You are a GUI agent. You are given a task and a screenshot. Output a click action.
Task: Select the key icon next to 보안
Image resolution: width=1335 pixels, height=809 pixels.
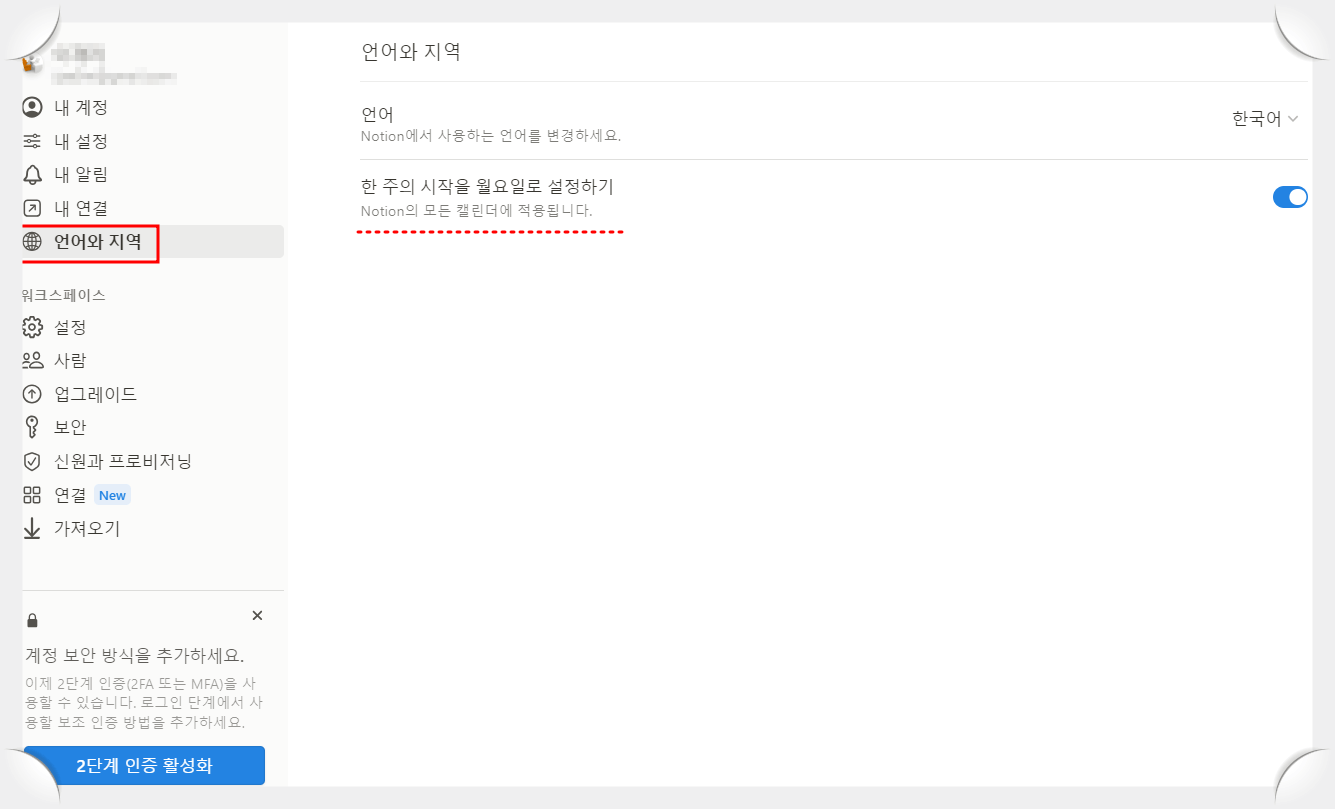coord(31,427)
